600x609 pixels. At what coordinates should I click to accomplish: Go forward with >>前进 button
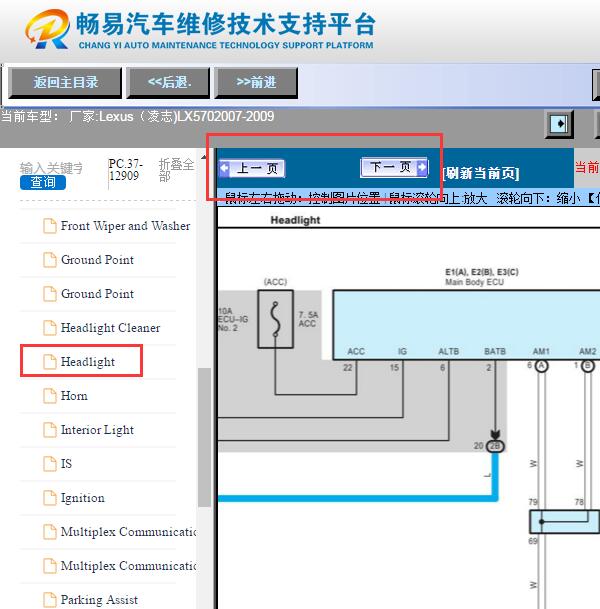[256, 82]
